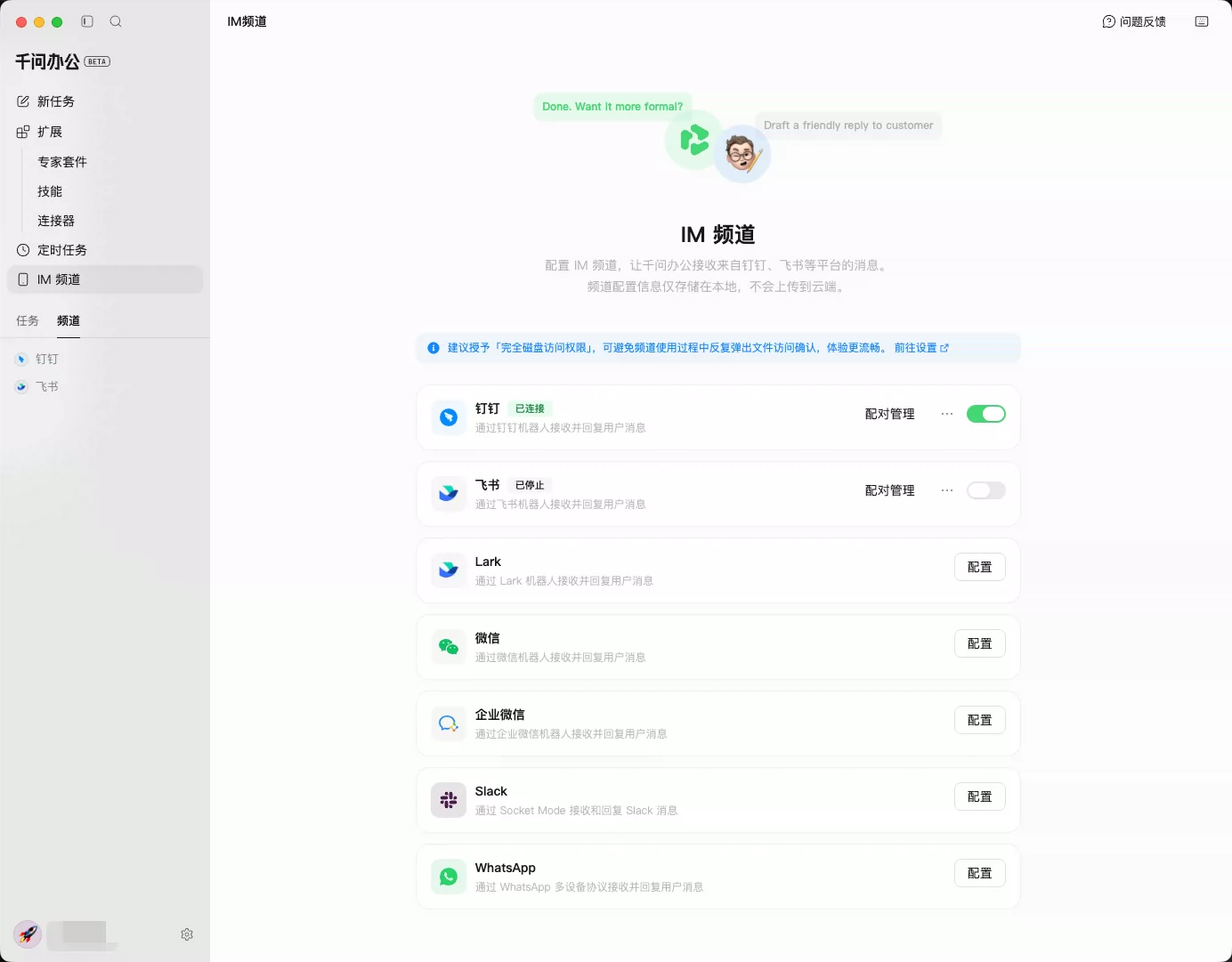Click the 已连接 status badge

coord(530,408)
